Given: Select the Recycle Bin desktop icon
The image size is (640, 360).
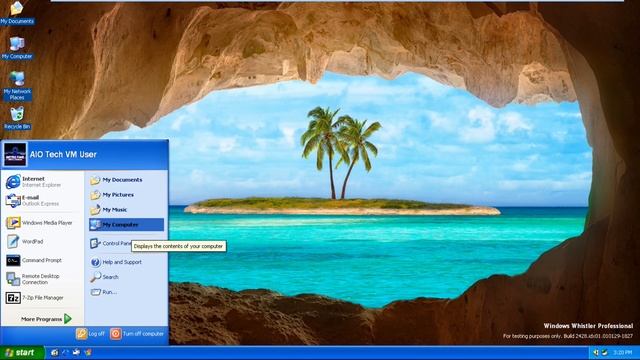Looking at the screenshot, I should (x=17, y=118).
